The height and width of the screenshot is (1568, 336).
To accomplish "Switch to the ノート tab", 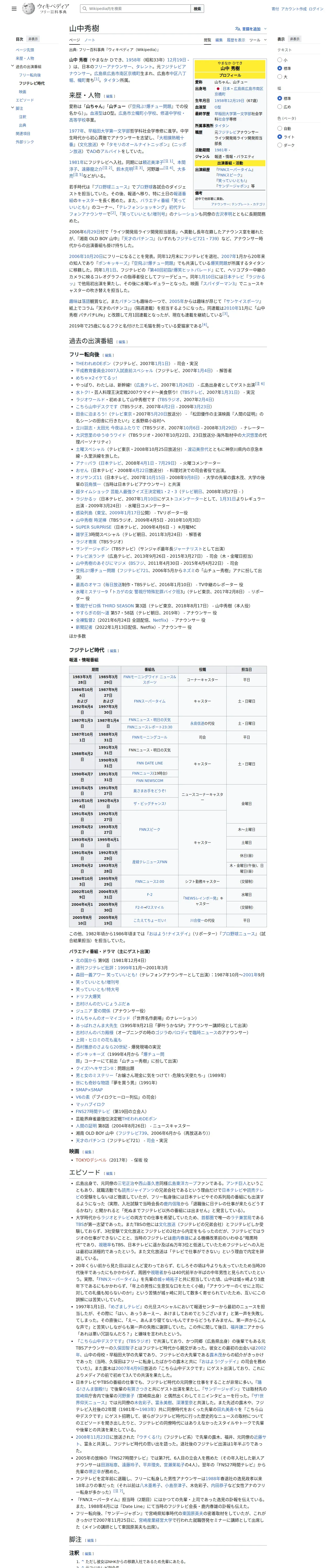I will pyautogui.click(x=90, y=40).
